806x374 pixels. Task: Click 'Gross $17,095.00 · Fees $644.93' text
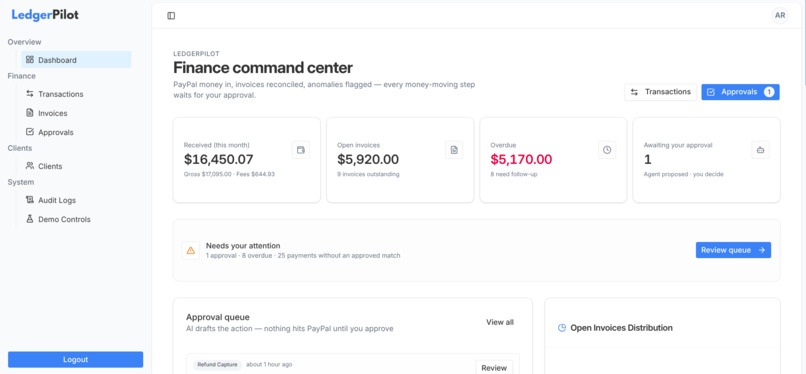(x=229, y=174)
